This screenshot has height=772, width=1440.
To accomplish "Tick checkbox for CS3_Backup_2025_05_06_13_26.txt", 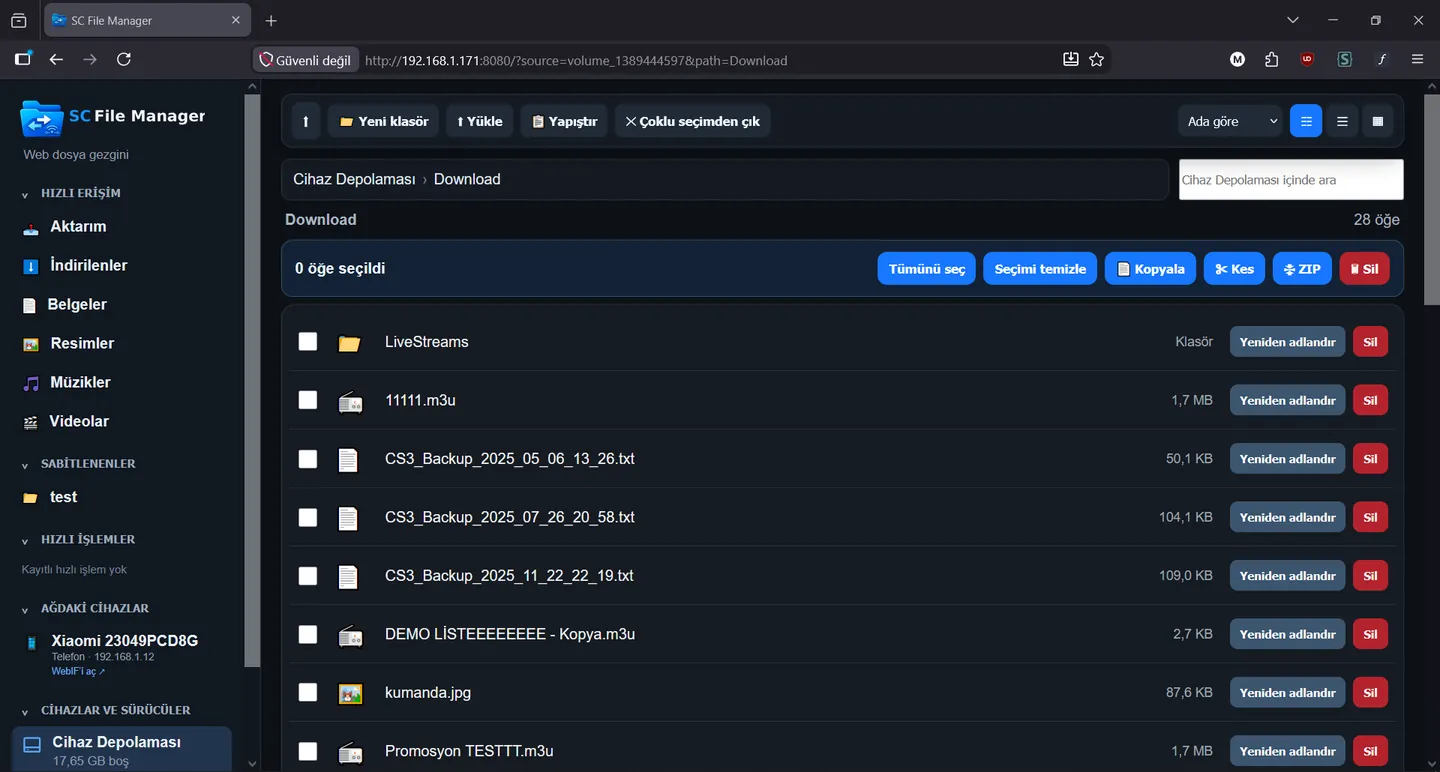I will tap(308, 459).
